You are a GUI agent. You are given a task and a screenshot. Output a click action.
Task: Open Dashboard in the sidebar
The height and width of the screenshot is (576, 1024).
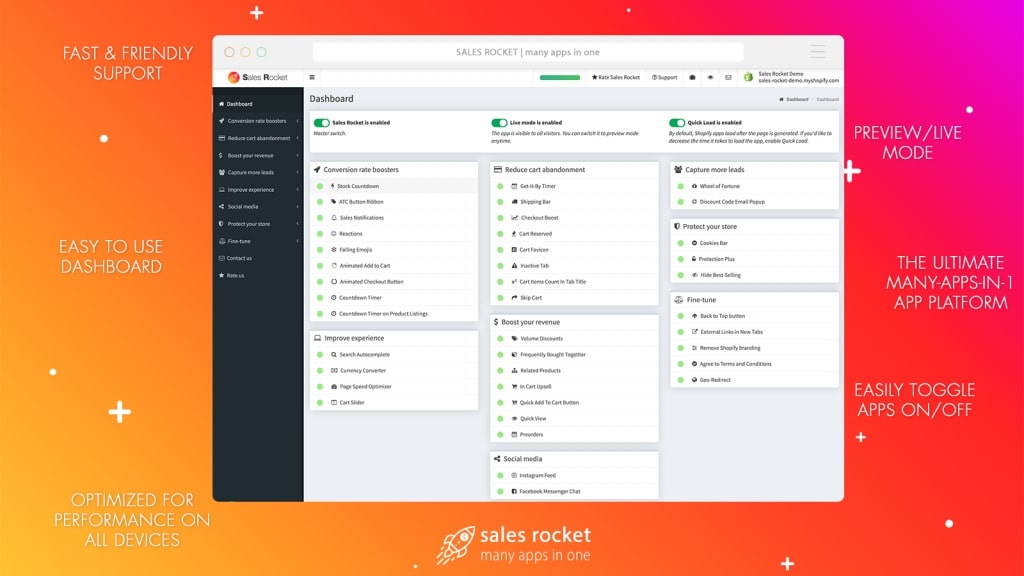(258, 104)
